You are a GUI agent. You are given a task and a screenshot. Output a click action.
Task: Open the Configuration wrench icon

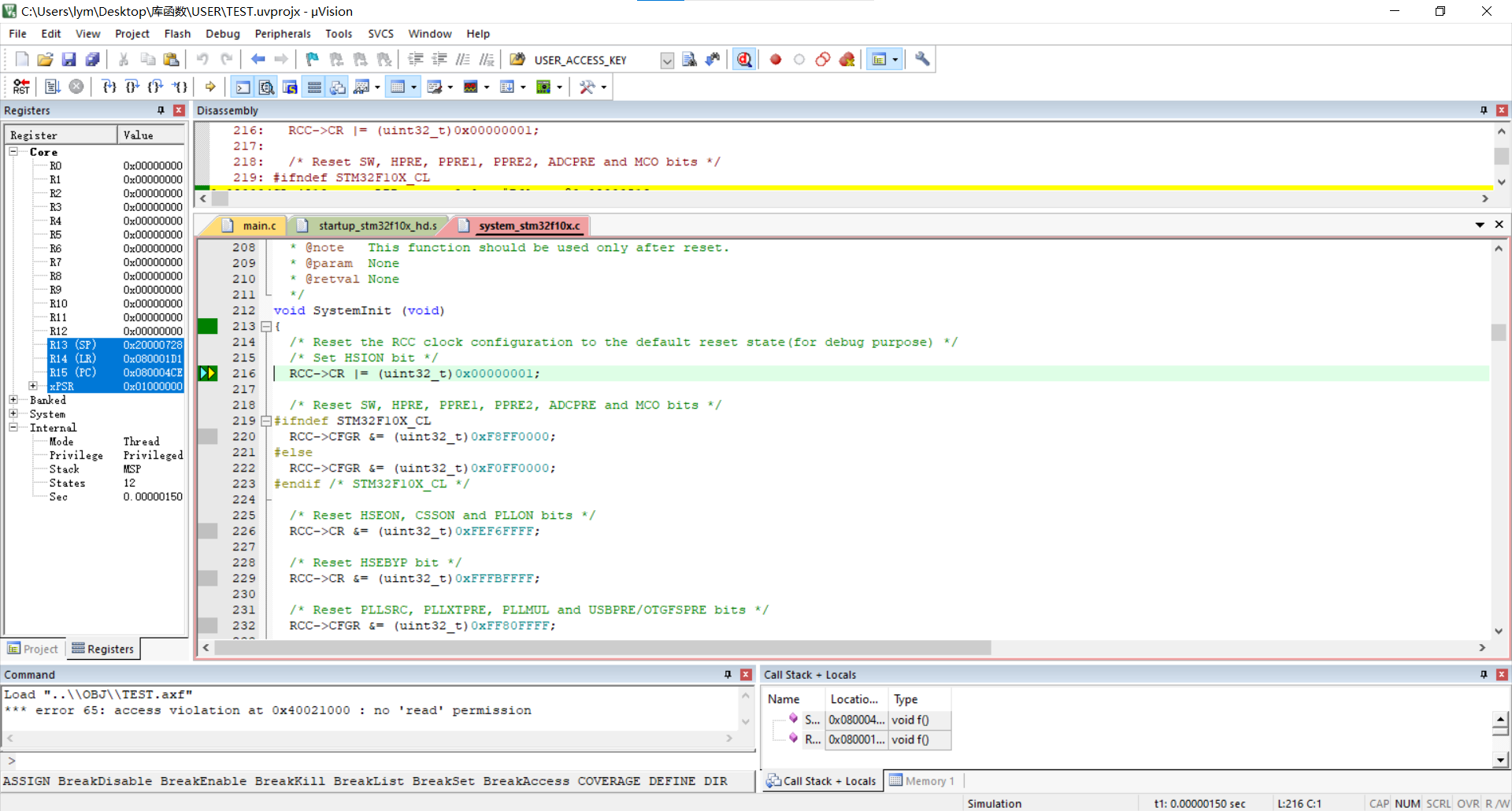[x=922, y=60]
